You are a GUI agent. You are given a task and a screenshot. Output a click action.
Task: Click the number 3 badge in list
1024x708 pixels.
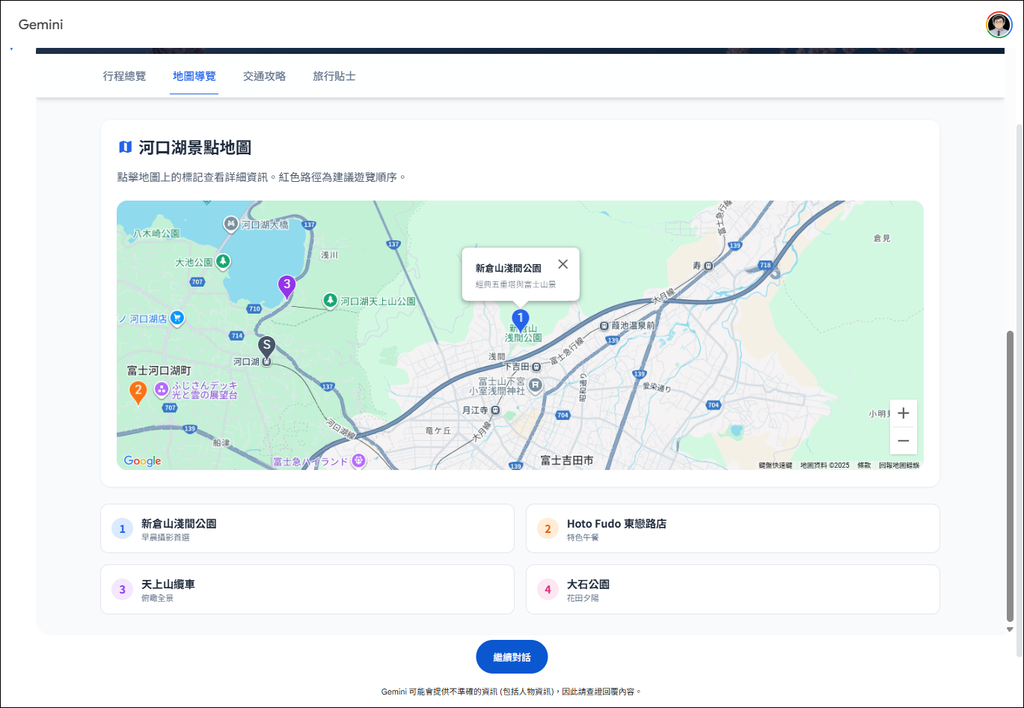pyautogui.click(x=122, y=589)
